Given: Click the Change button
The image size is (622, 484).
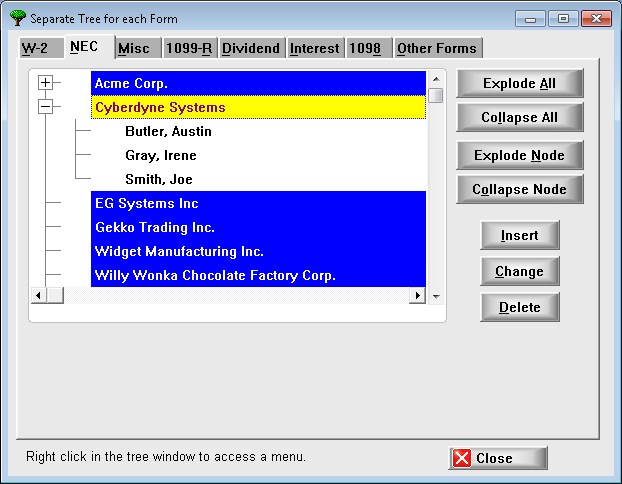Looking at the screenshot, I should coord(520,271).
